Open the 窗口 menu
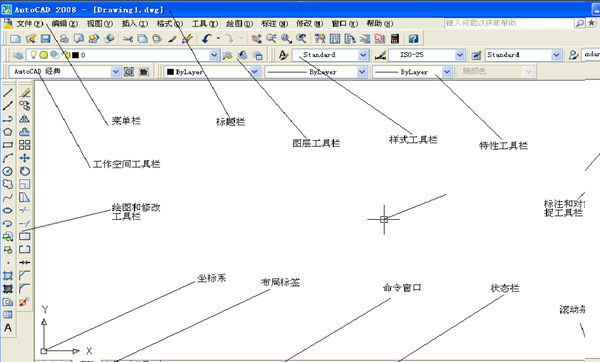This screenshot has height=362, width=600. (x=344, y=24)
